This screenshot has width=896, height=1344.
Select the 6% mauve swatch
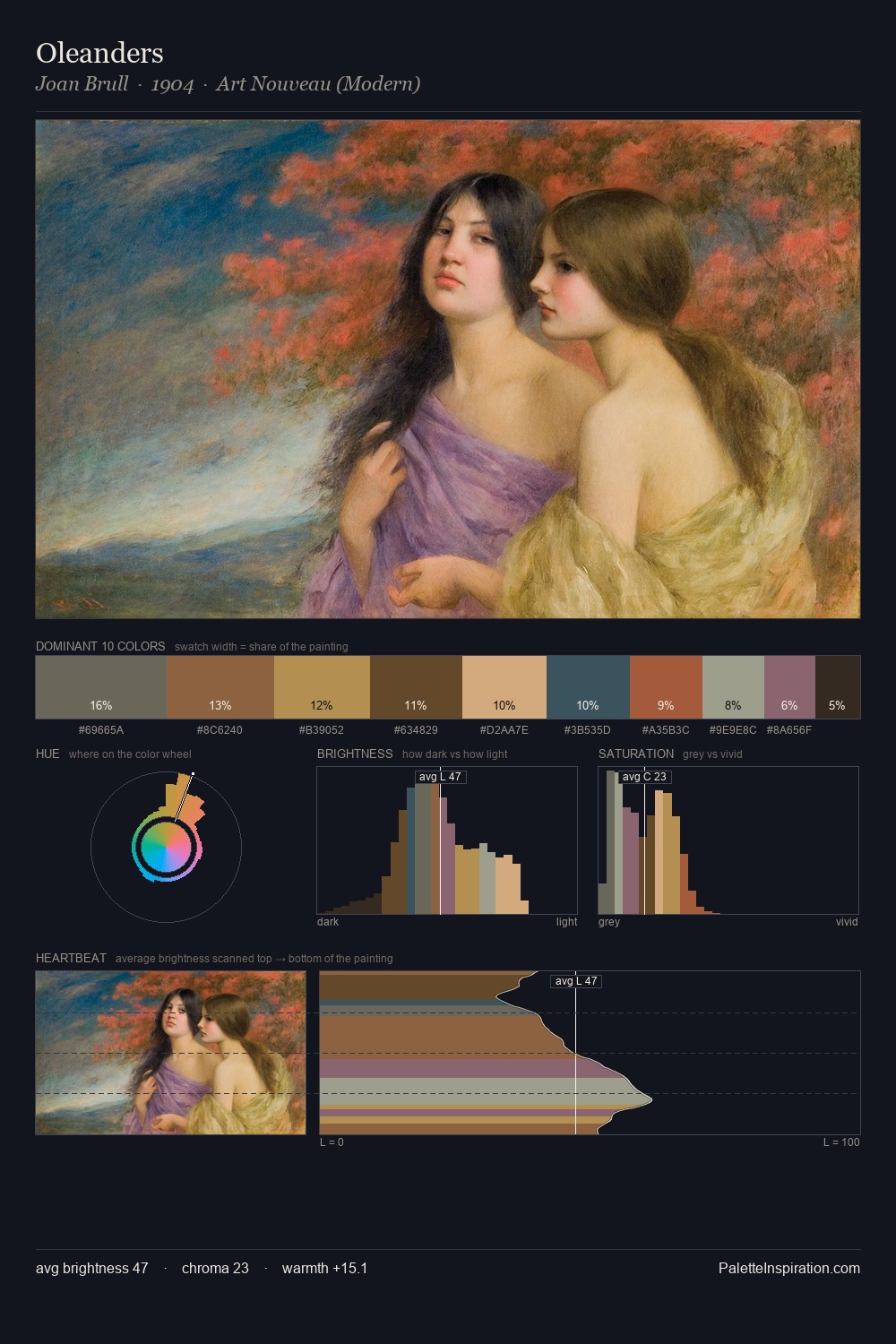pyautogui.click(x=789, y=687)
